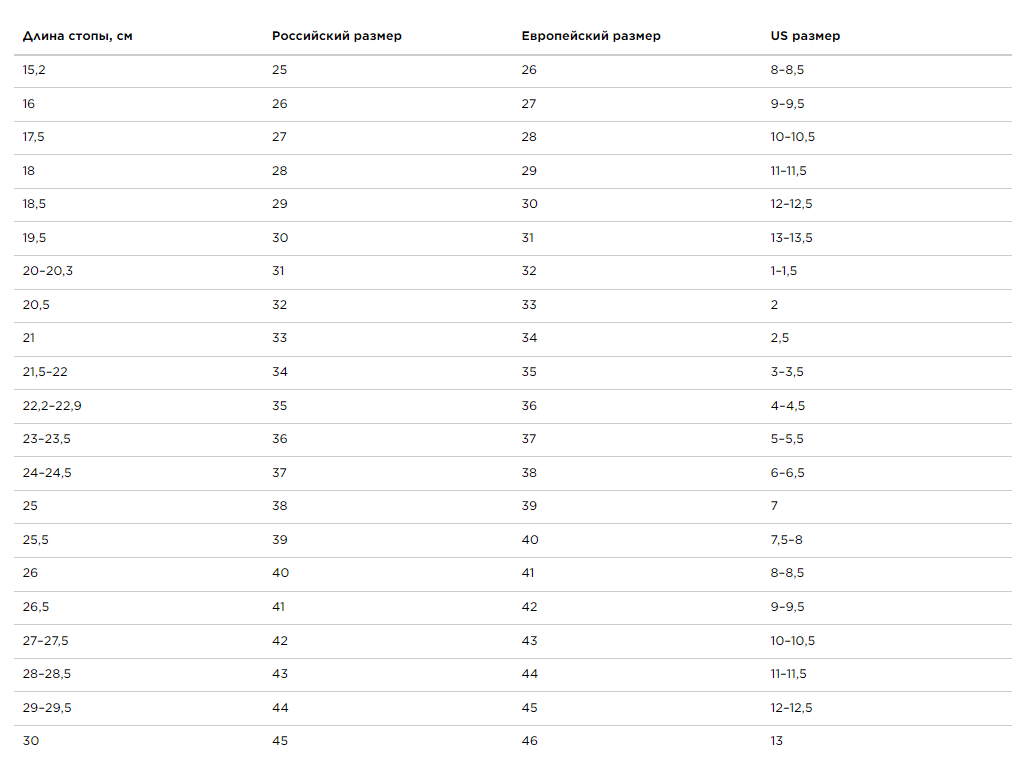Click the 'Длина стопы, см' column header
The width and height of the screenshot is (1027, 769).
click(x=77, y=36)
